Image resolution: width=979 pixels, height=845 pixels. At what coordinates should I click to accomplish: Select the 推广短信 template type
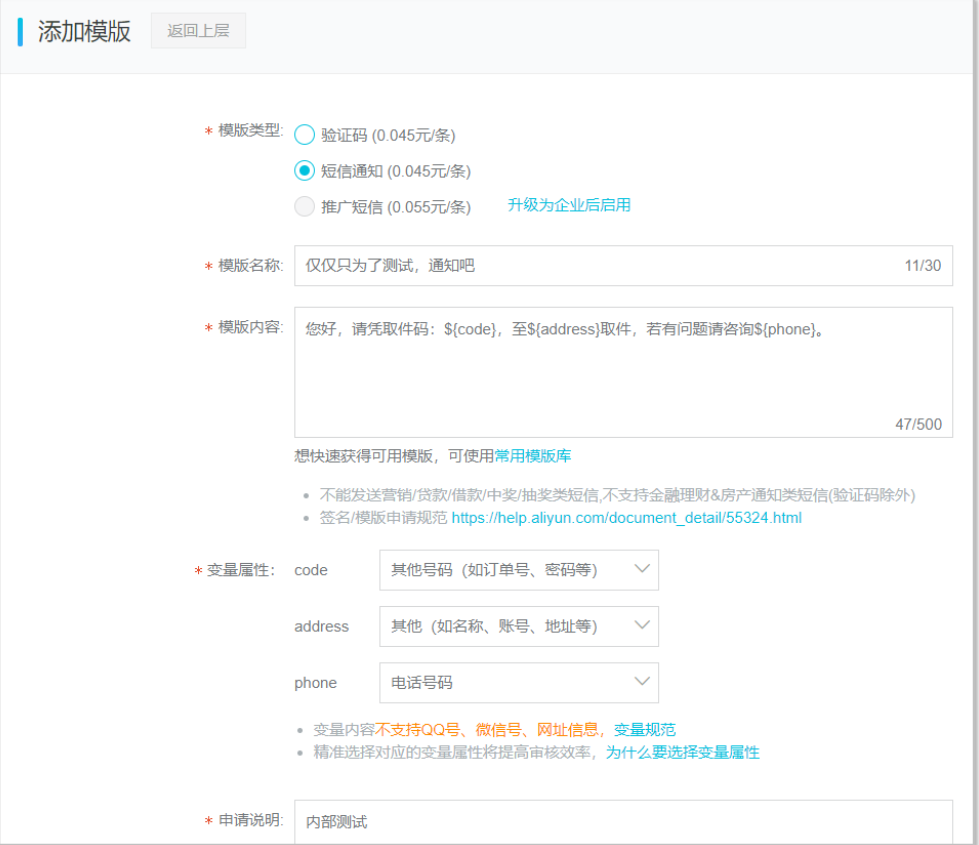tap(304, 207)
